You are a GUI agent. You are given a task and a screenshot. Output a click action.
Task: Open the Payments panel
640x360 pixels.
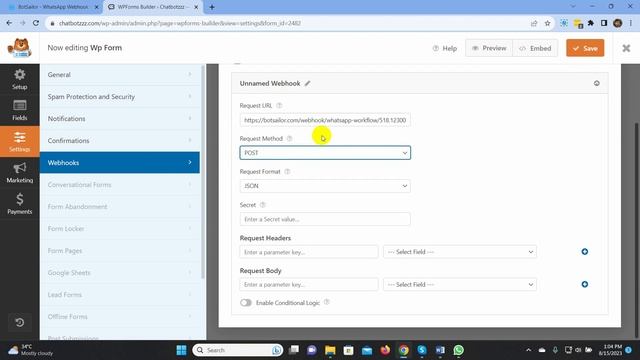point(20,204)
